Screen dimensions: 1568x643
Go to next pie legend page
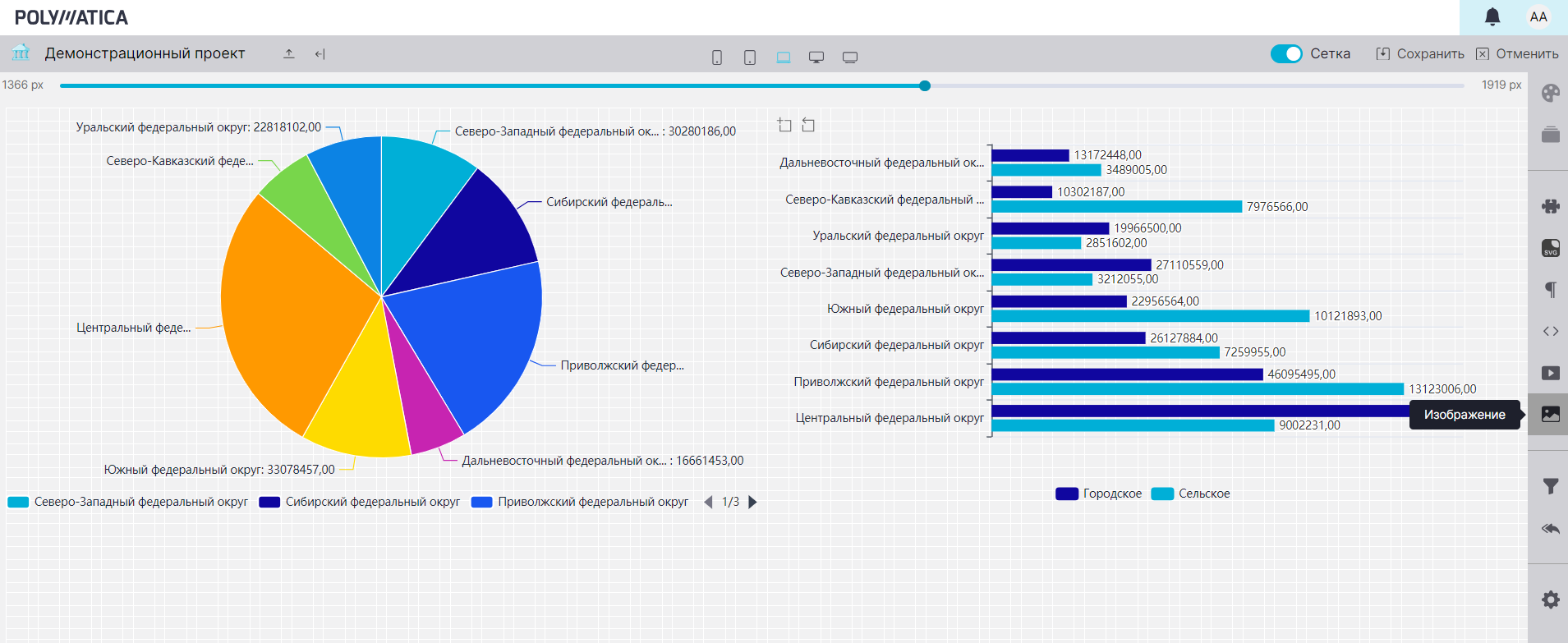click(752, 502)
